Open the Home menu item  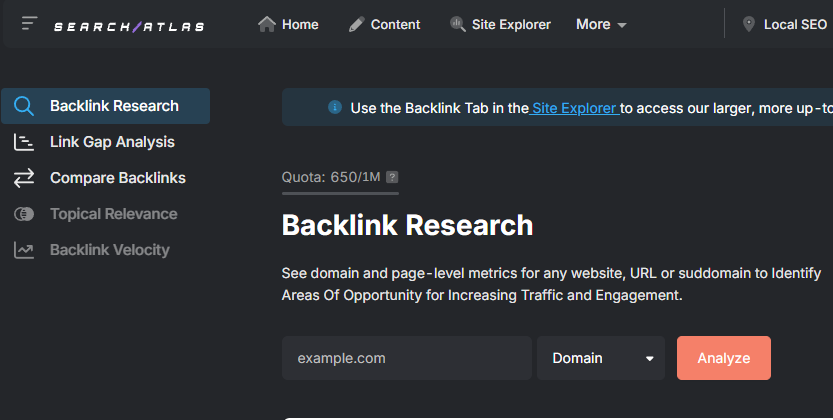[288, 24]
